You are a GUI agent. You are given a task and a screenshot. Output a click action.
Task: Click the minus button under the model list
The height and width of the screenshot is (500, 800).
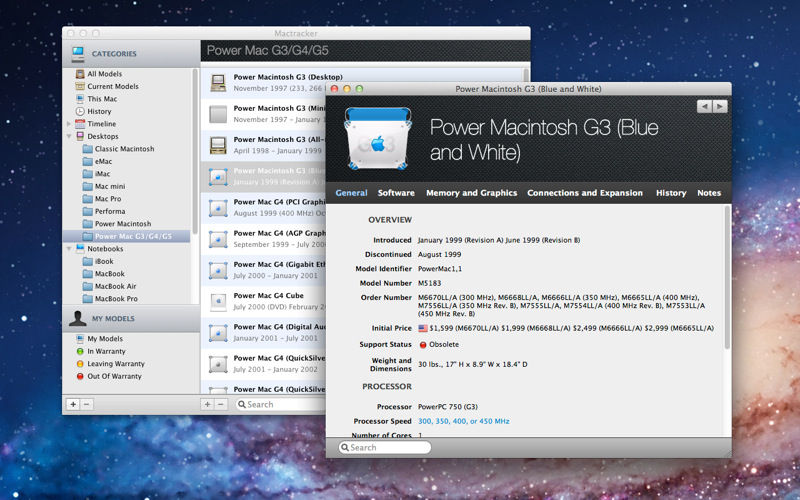tap(220, 405)
